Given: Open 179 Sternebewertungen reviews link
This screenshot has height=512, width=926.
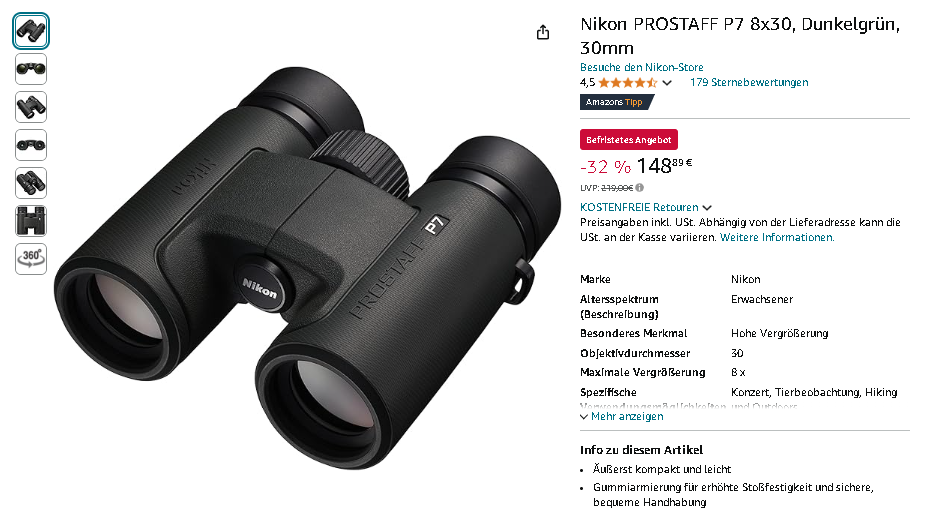Looking at the screenshot, I should pyautogui.click(x=749, y=82).
